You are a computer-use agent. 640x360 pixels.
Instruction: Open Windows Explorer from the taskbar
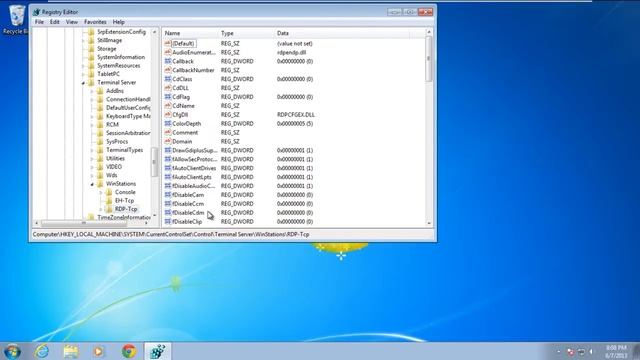[x=71, y=351]
